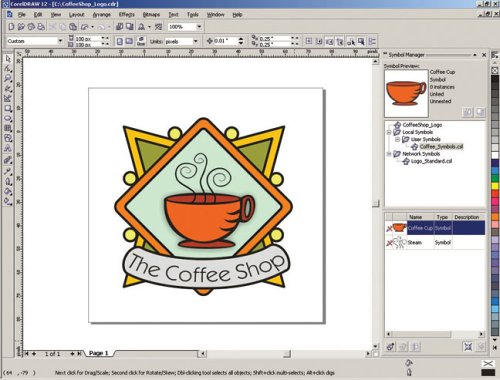Select the Shape tool in the toolbox

(8, 69)
